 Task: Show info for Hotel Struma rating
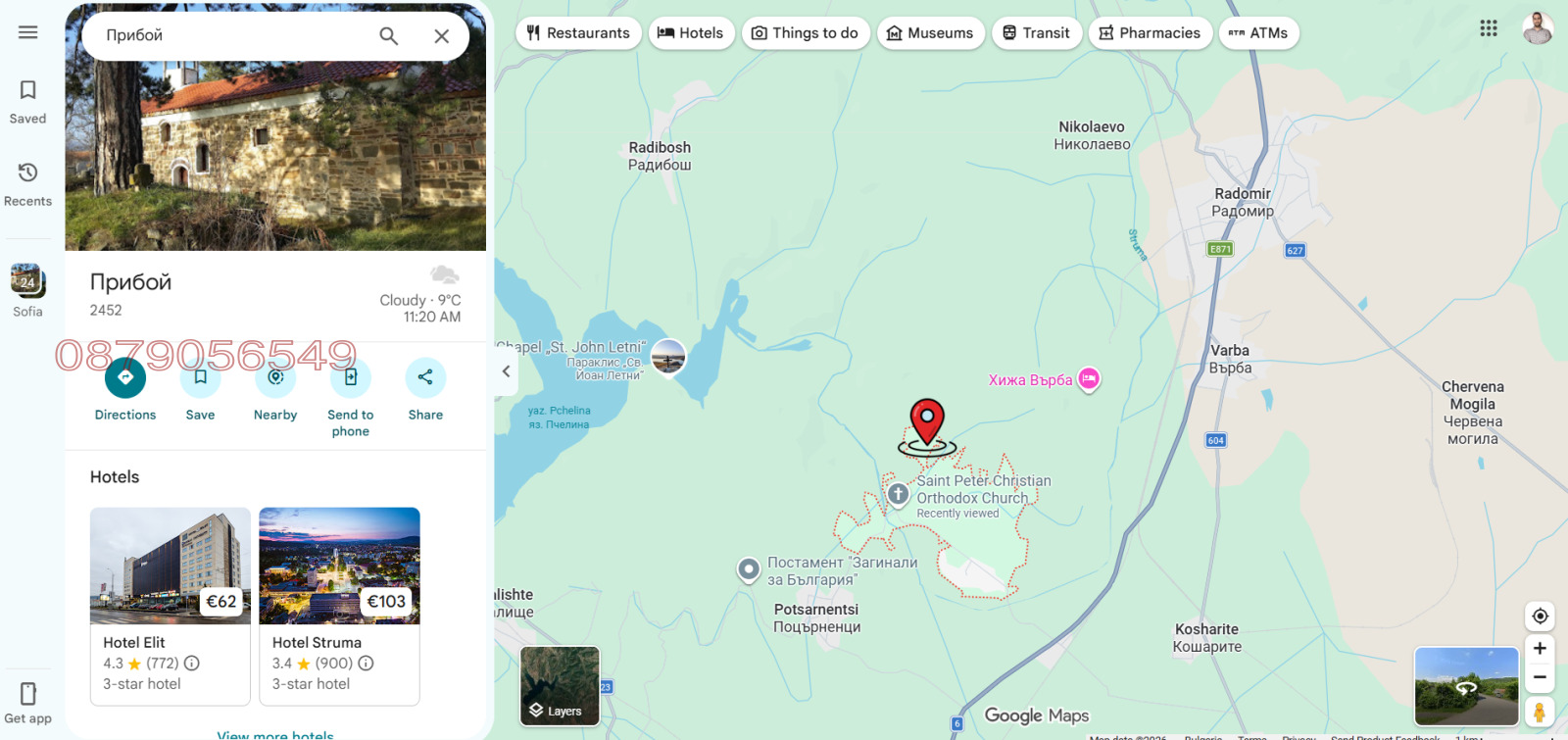366,664
